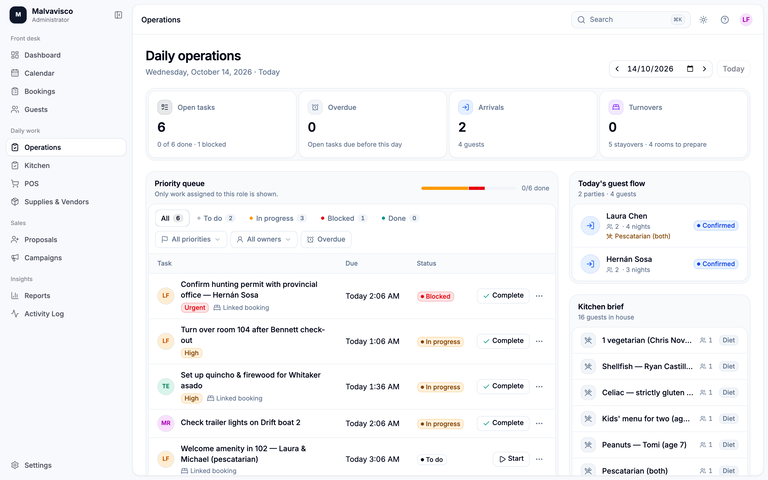Open Activity Log in the sidebar
Viewport: 768px width, 480px height.
point(66,313)
